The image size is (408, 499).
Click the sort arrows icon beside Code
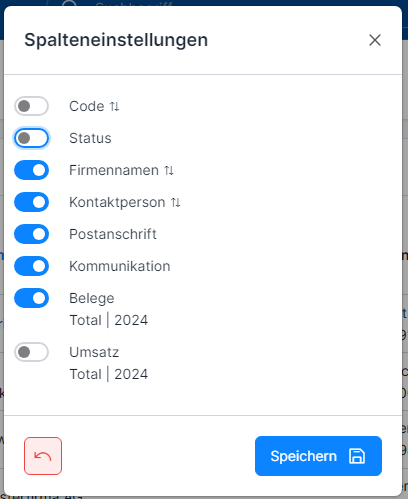(x=115, y=107)
